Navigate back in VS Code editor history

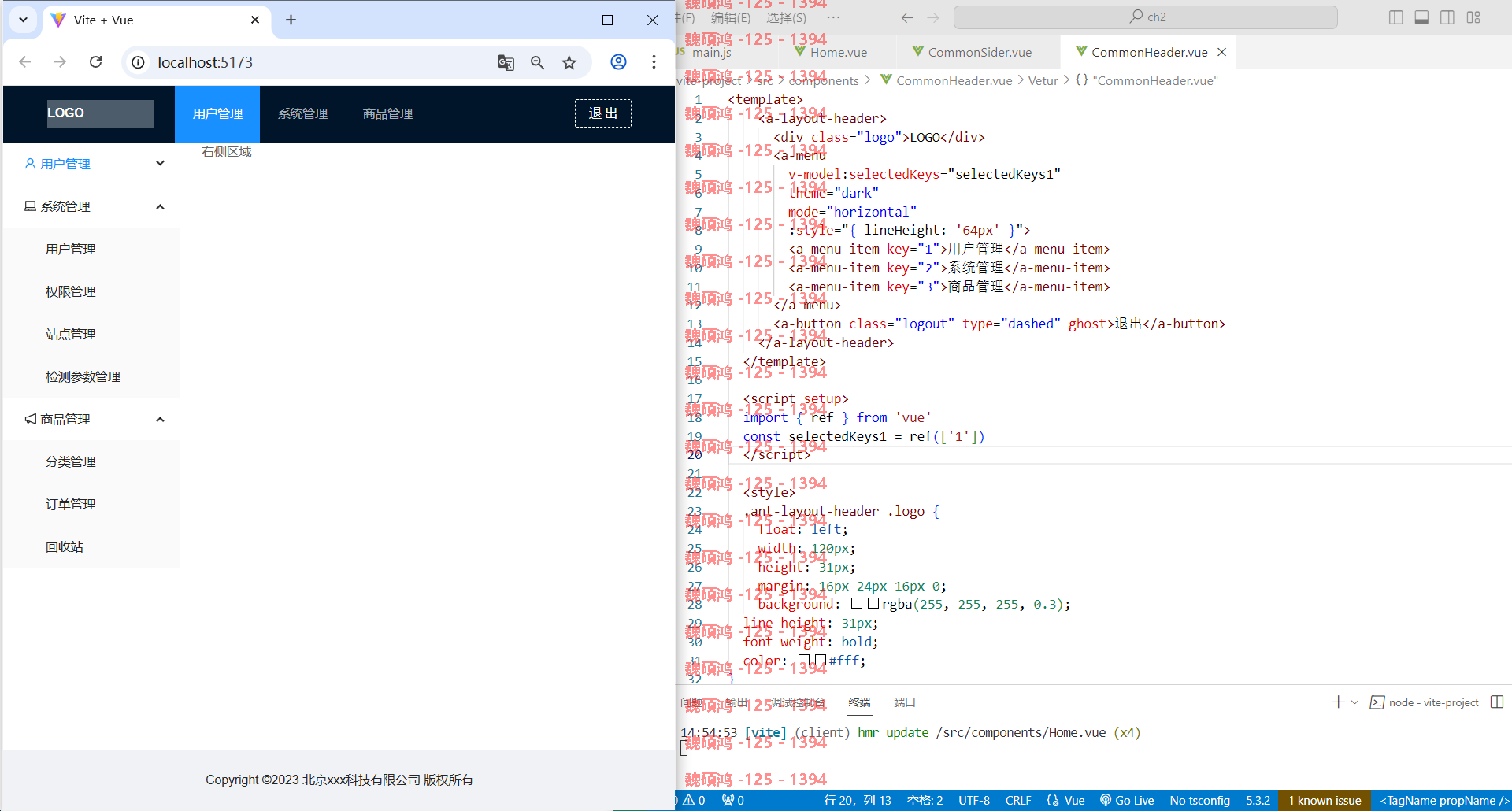[x=907, y=17]
